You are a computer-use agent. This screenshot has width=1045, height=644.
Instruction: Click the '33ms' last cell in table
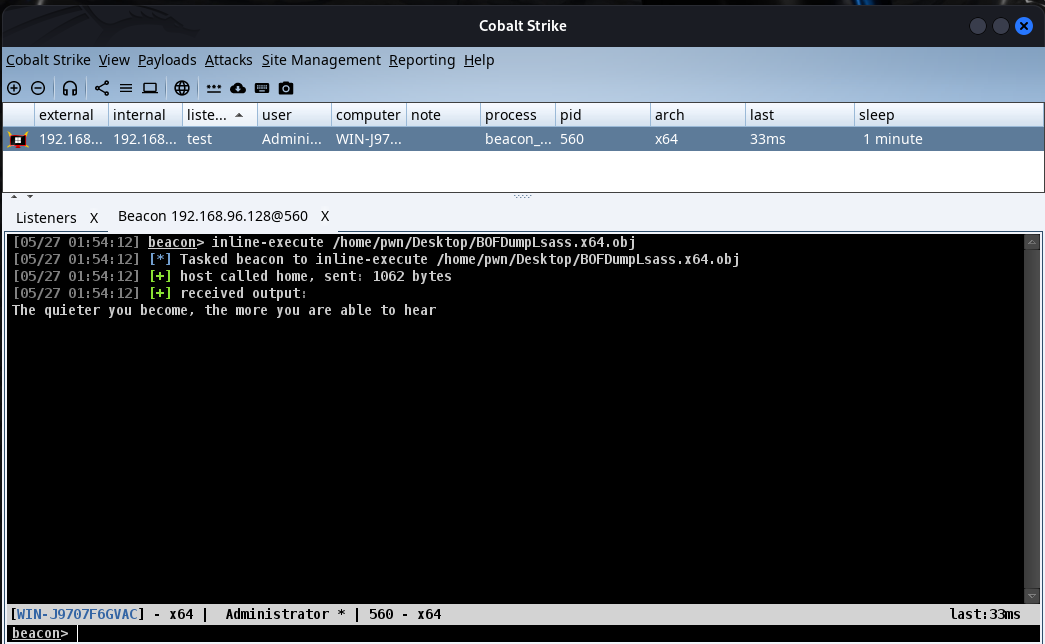tap(800, 139)
